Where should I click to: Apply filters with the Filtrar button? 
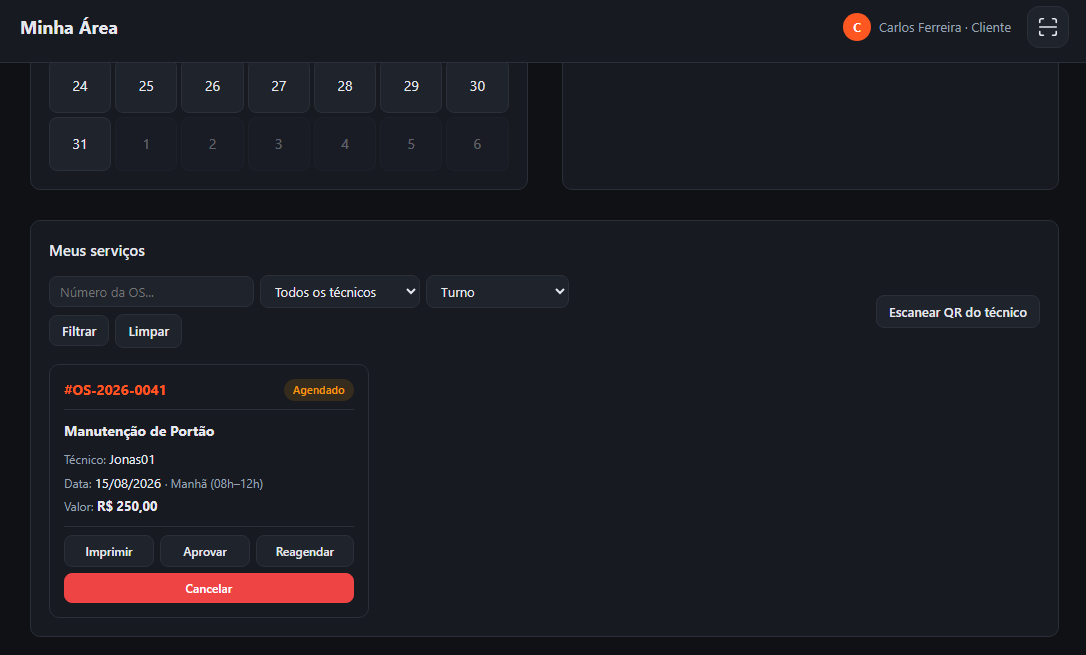[x=79, y=331]
